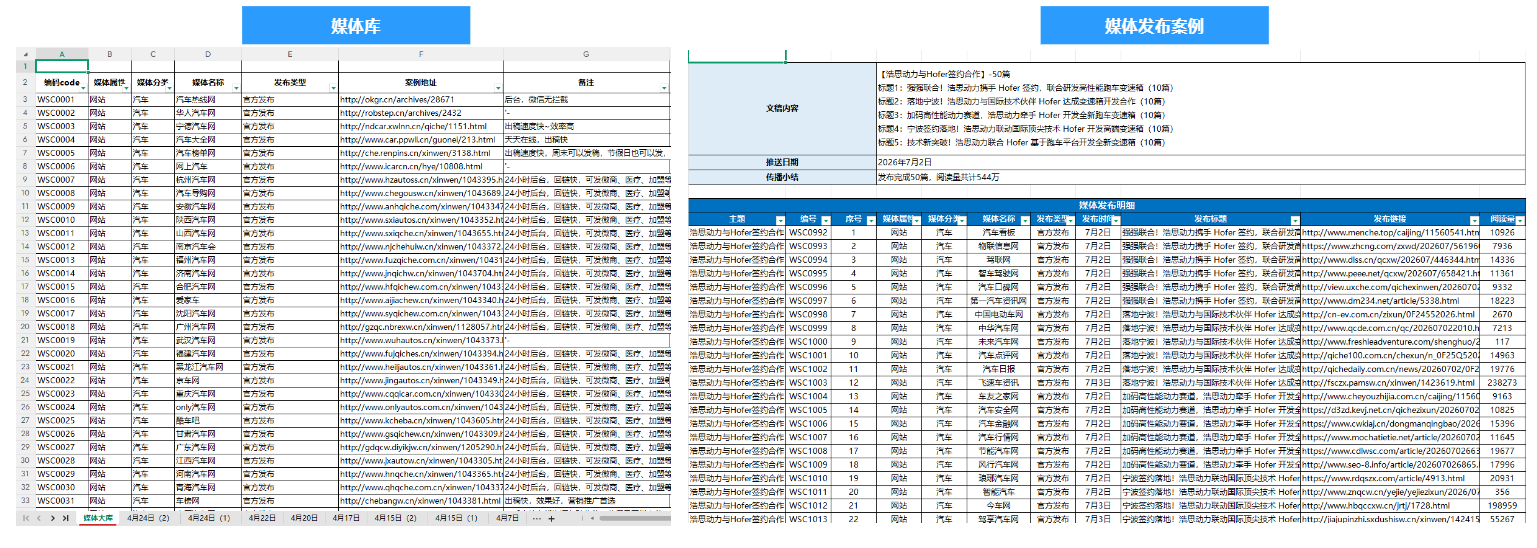Open the 备注 column filter arrow

click(x=666, y=88)
